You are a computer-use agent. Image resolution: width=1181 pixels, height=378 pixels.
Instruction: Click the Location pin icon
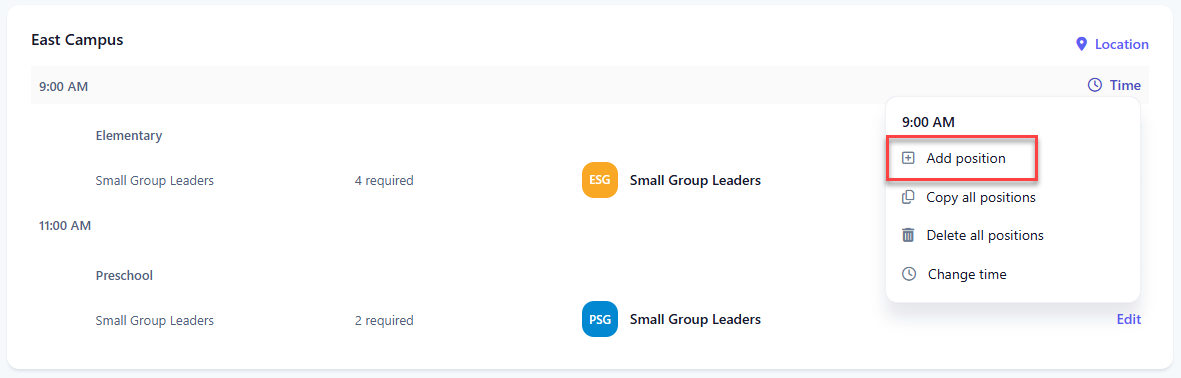(1082, 44)
